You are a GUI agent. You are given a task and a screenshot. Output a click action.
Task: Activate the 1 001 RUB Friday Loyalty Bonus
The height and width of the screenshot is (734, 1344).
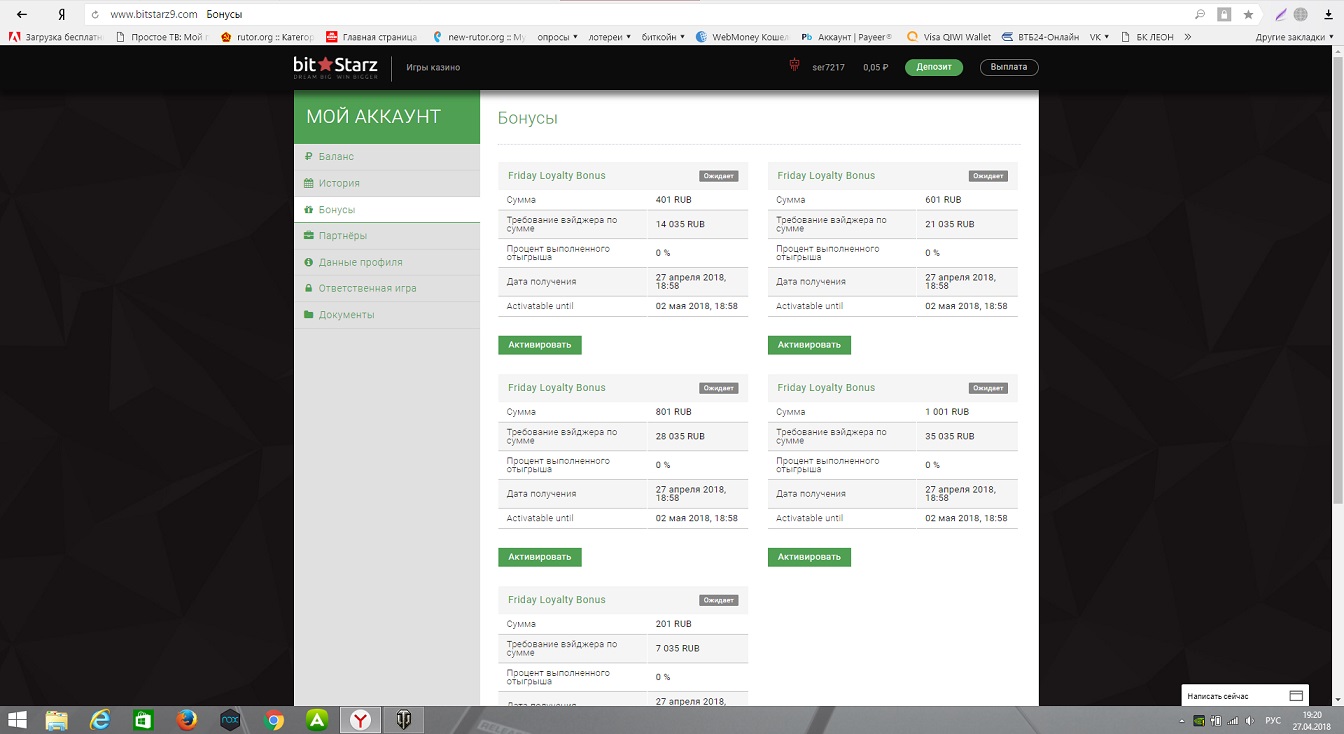coord(809,557)
